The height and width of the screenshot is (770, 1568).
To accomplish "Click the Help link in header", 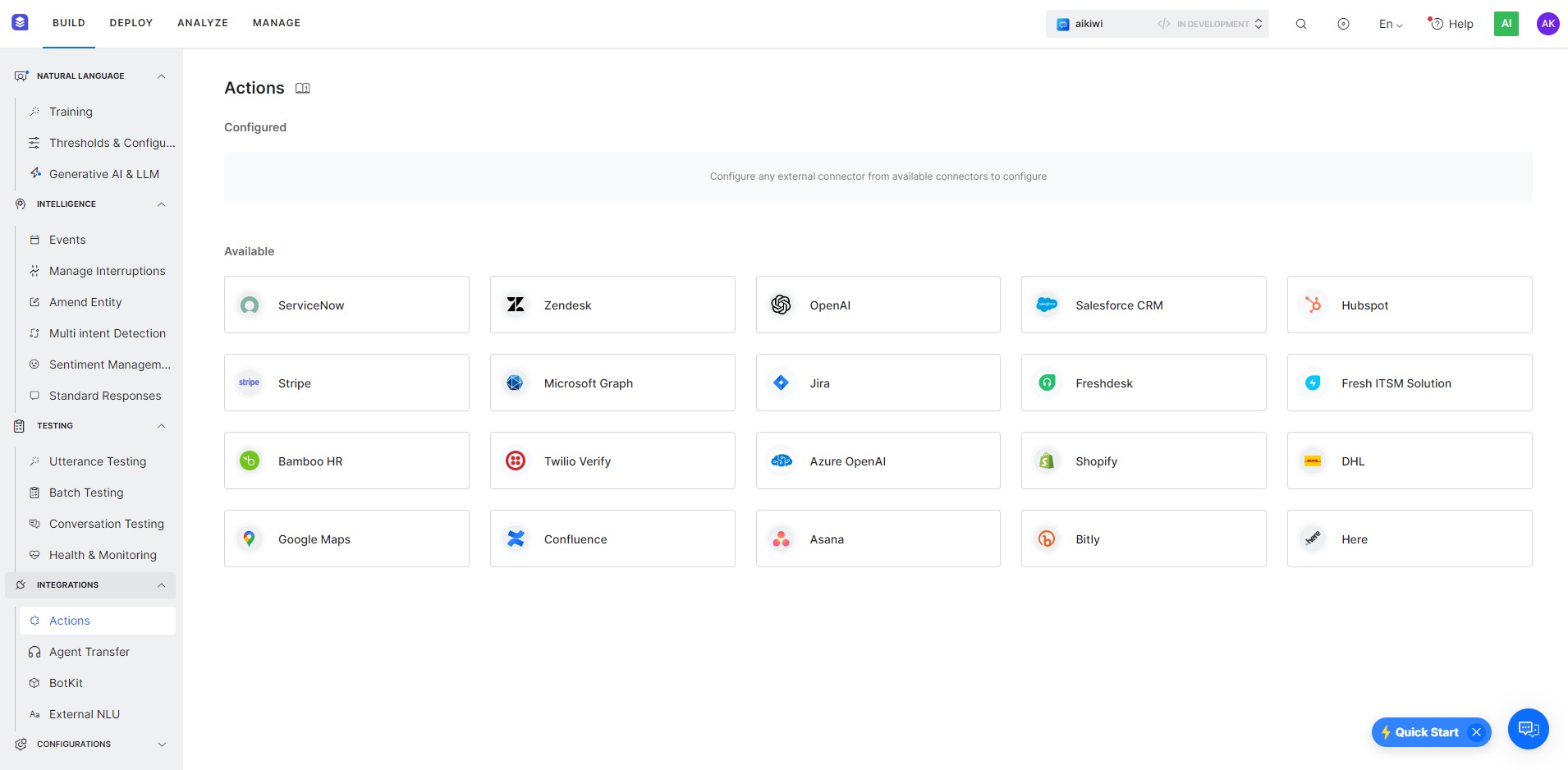I will coord(1451,24).
